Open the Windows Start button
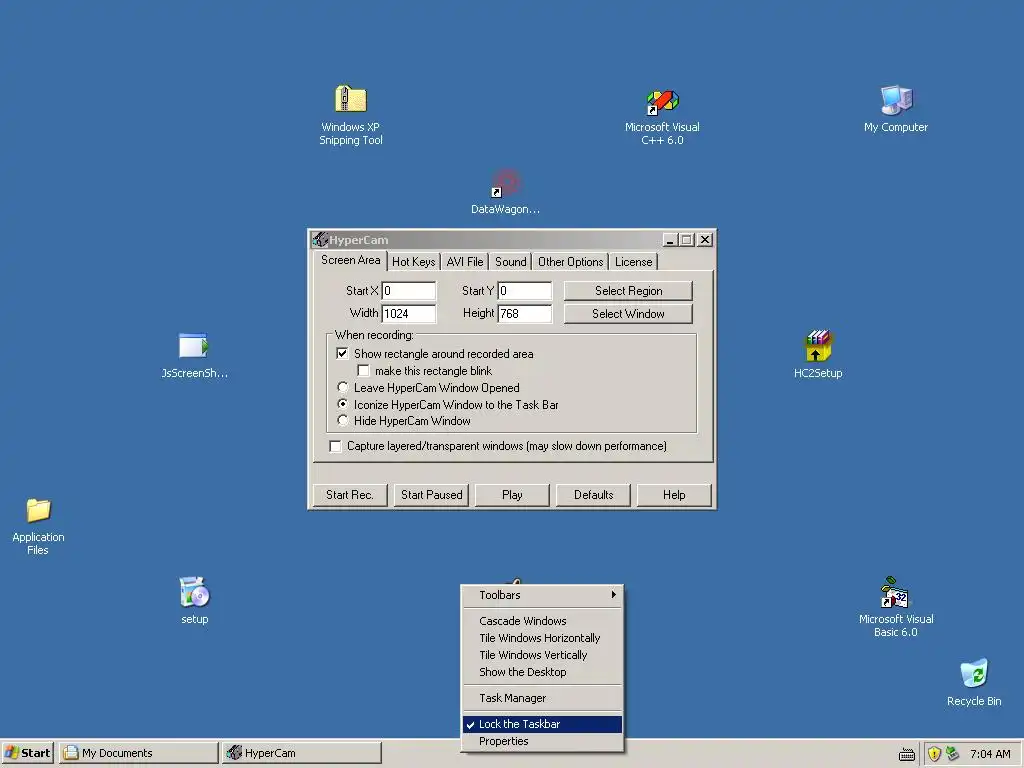 pyautogui.click(x=27, y=753)
